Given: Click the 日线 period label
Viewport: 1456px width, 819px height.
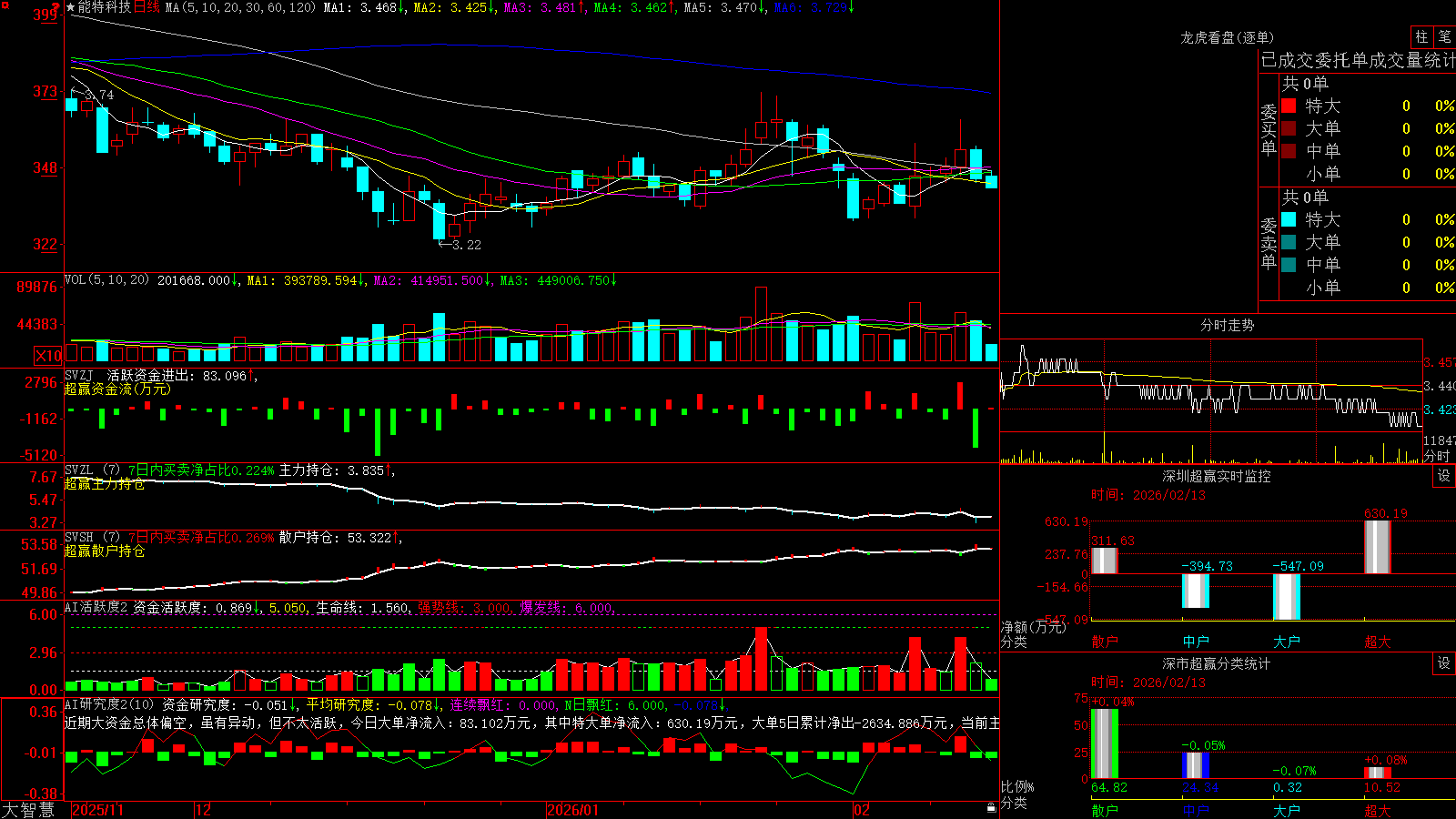Looking at the screenshot, I should pyautogui.click(x=147, y=7).
